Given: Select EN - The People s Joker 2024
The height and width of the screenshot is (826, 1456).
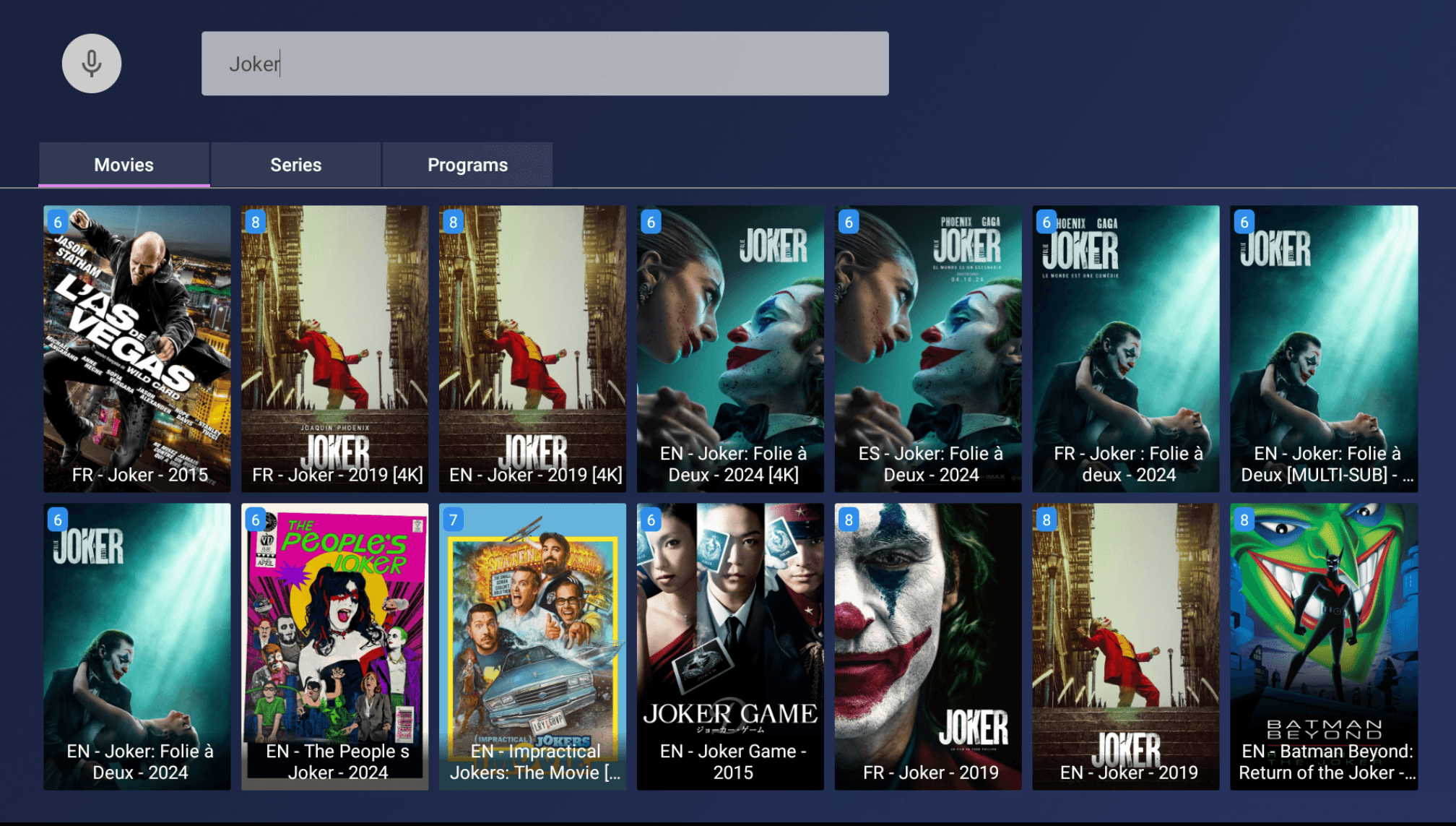Looking at the screenshot, I should coord(335,646).
